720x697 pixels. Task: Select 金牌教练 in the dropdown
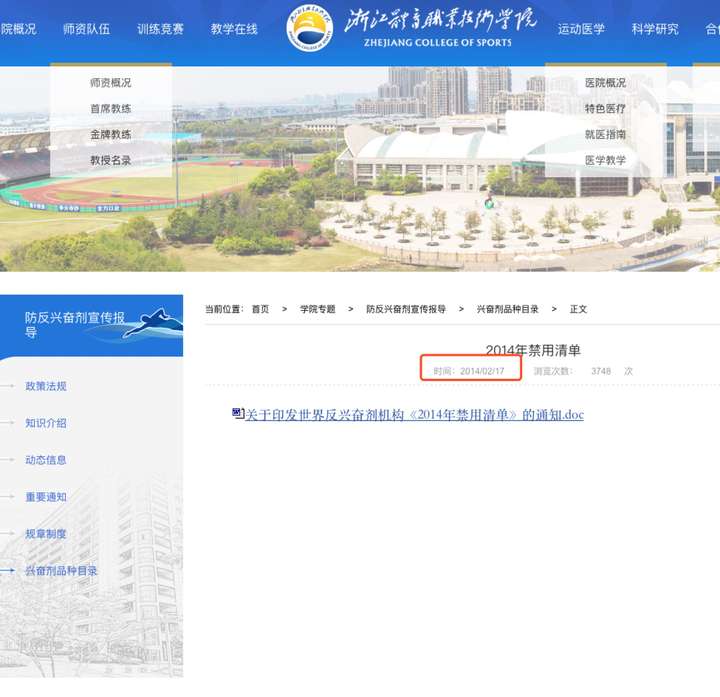(111, 134)
